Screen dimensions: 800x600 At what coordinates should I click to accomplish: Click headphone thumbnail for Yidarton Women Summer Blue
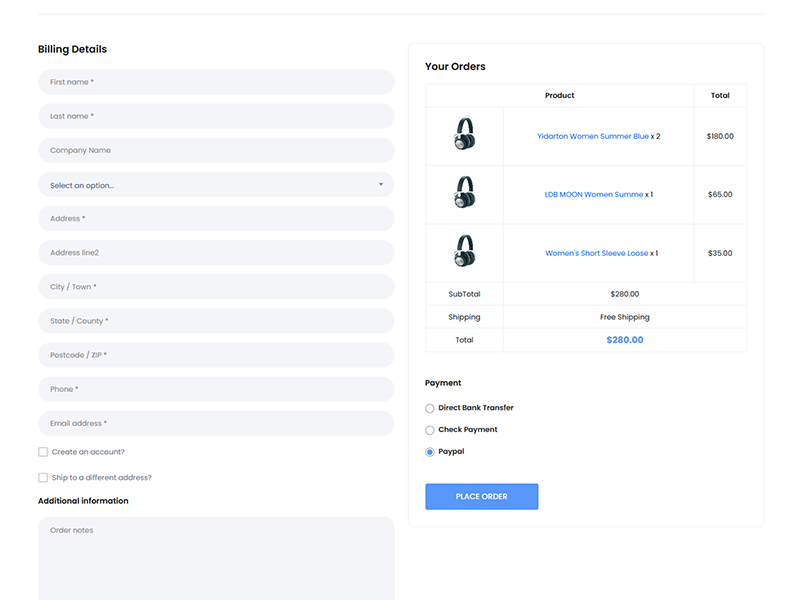464,135
